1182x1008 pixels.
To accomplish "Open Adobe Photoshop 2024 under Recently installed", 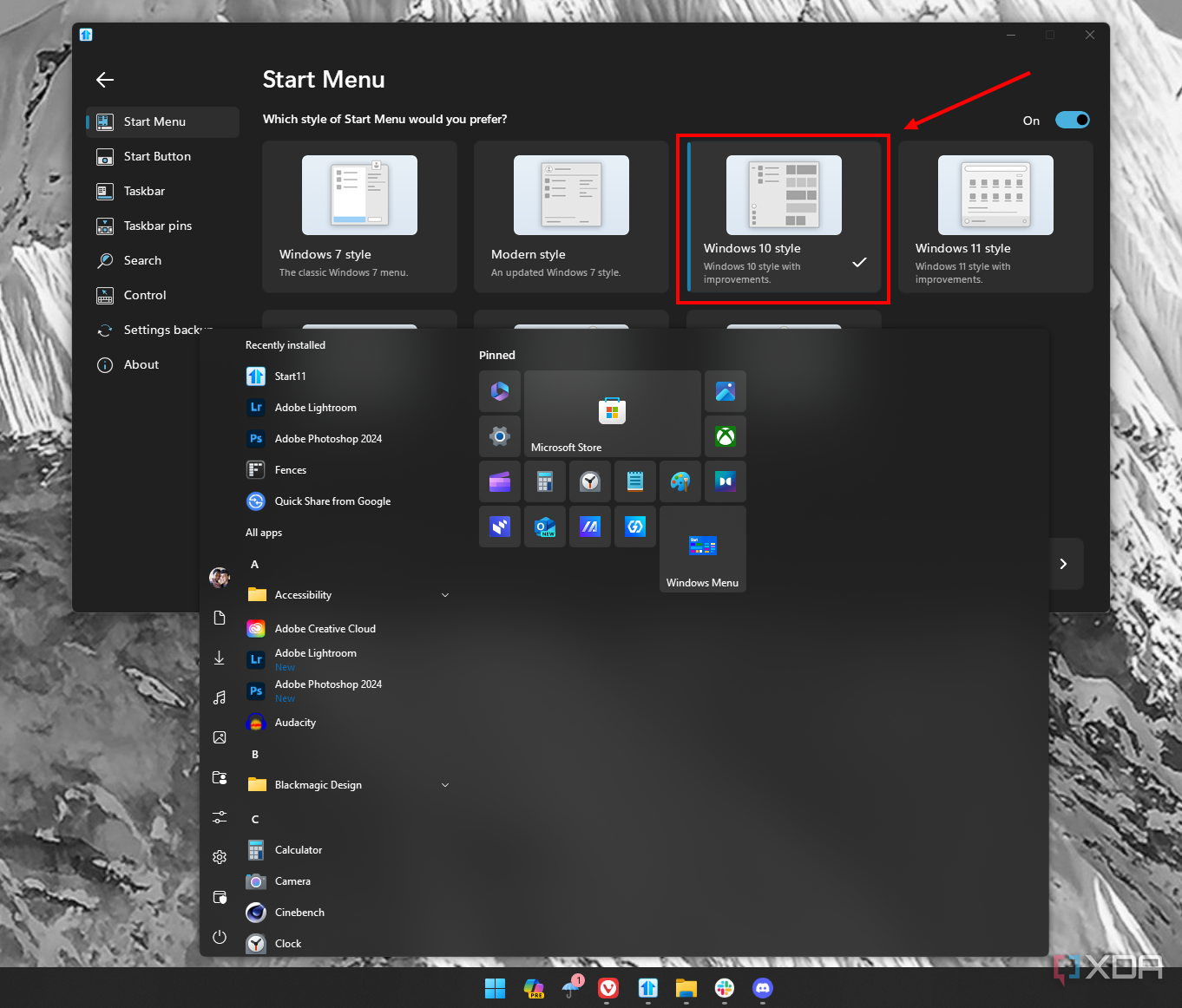I will pos(349,439).
